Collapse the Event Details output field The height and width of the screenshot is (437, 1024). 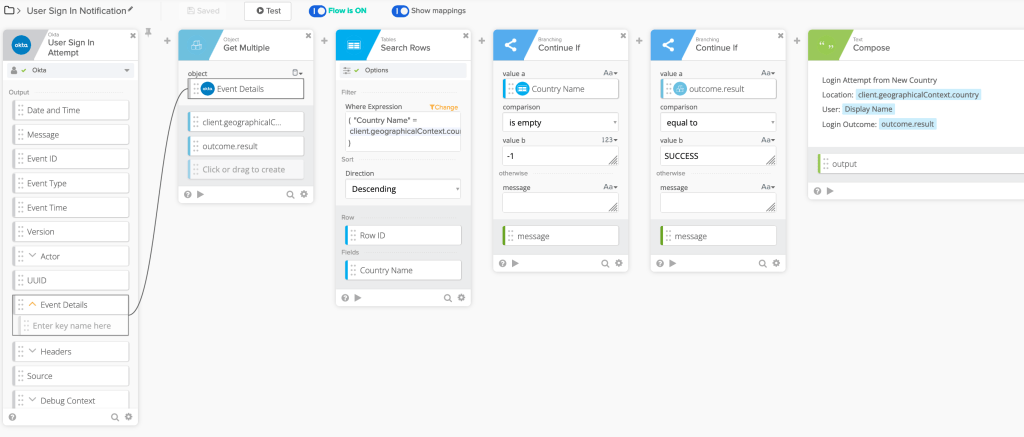(x=32, y=305)
